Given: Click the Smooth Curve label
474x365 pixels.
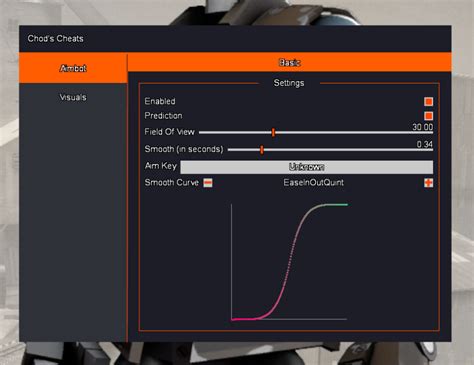Looking at the screenshot, I should click(172, 183).
